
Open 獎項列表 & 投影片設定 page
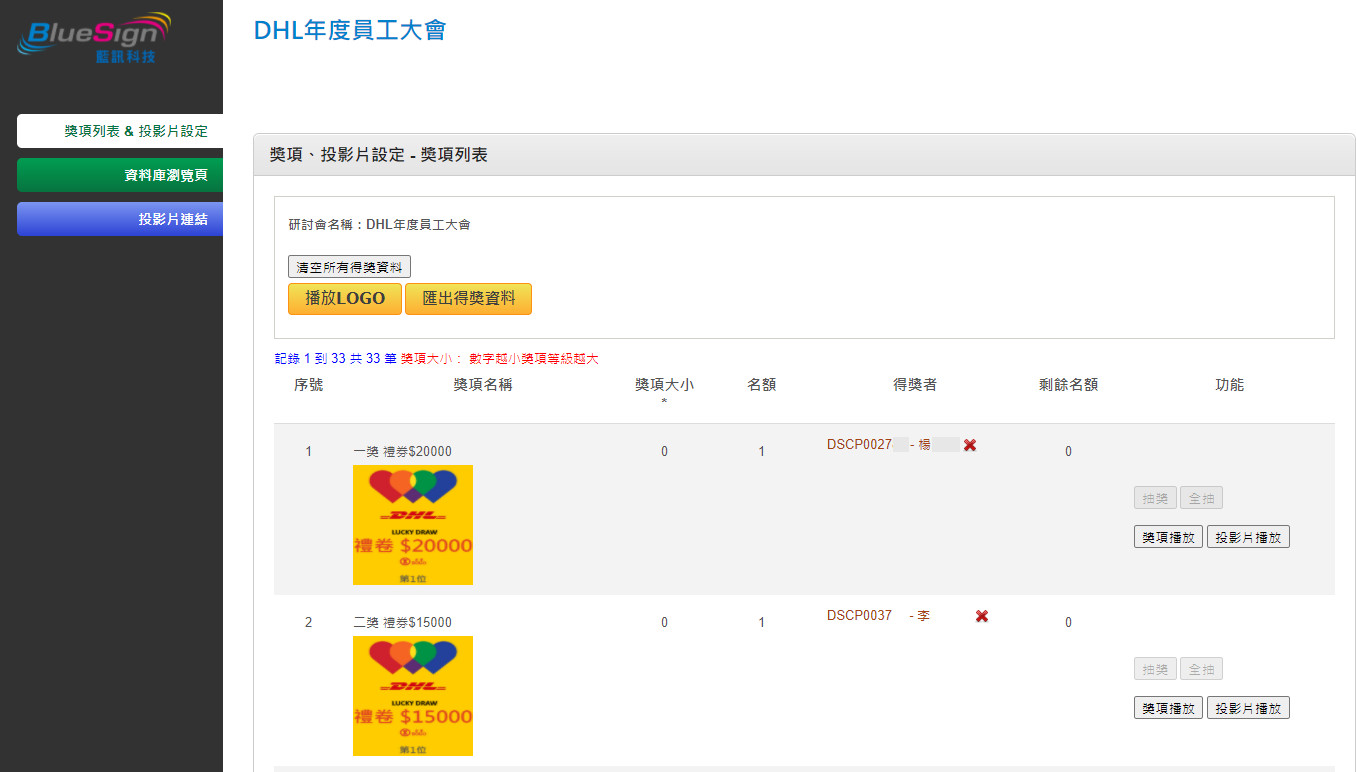pos(119,131)
